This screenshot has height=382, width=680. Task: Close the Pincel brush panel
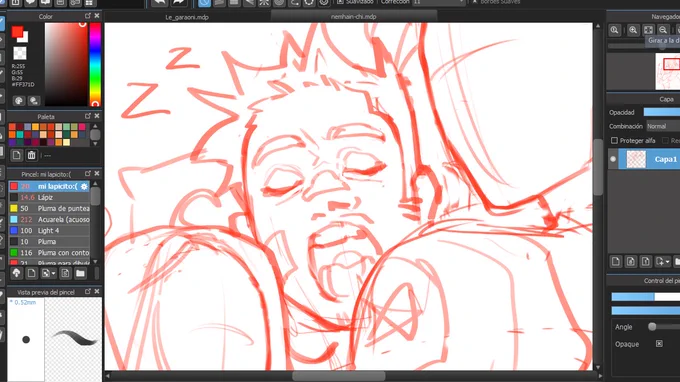(x=97, y=173)
